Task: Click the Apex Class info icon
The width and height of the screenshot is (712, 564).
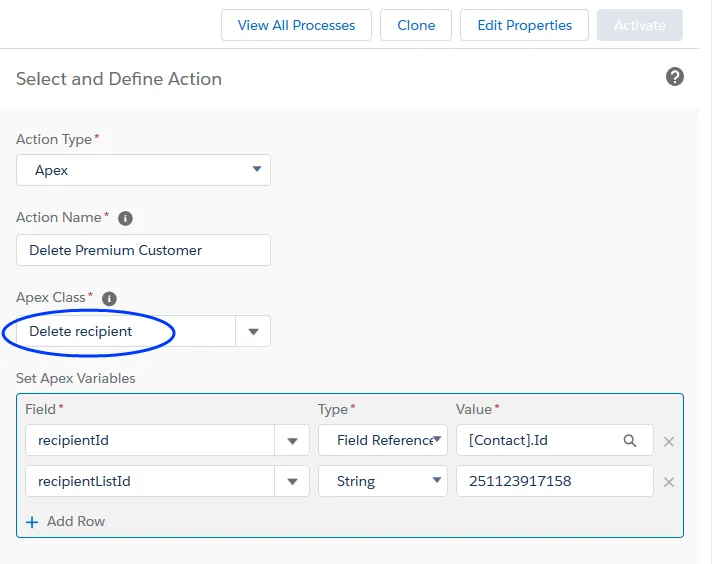Action: tap(109, 298)
